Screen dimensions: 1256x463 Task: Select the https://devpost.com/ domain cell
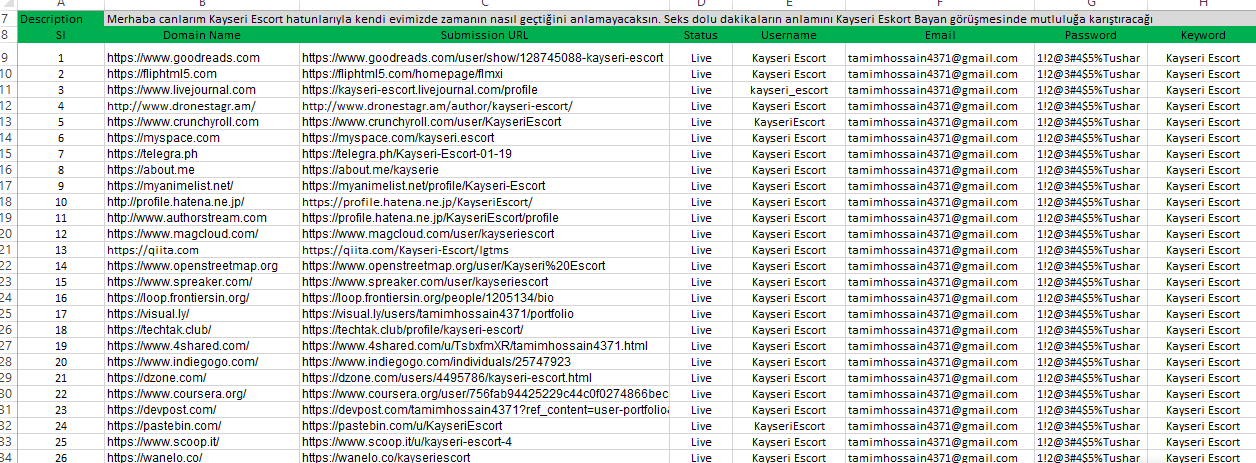point(202,410)
